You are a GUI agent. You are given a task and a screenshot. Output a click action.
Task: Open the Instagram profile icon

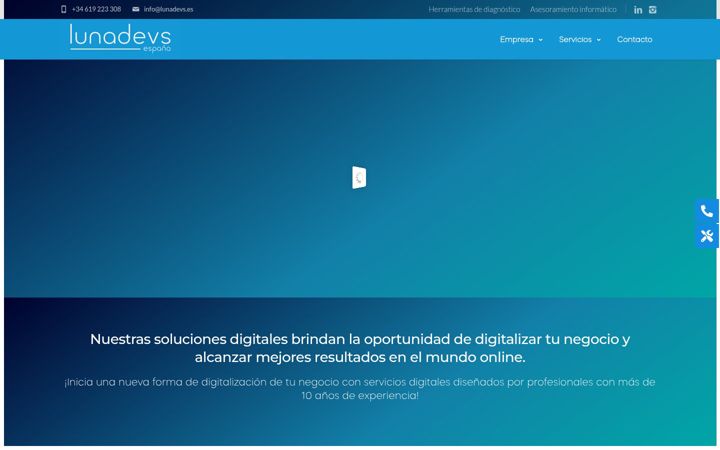point(652,10)
